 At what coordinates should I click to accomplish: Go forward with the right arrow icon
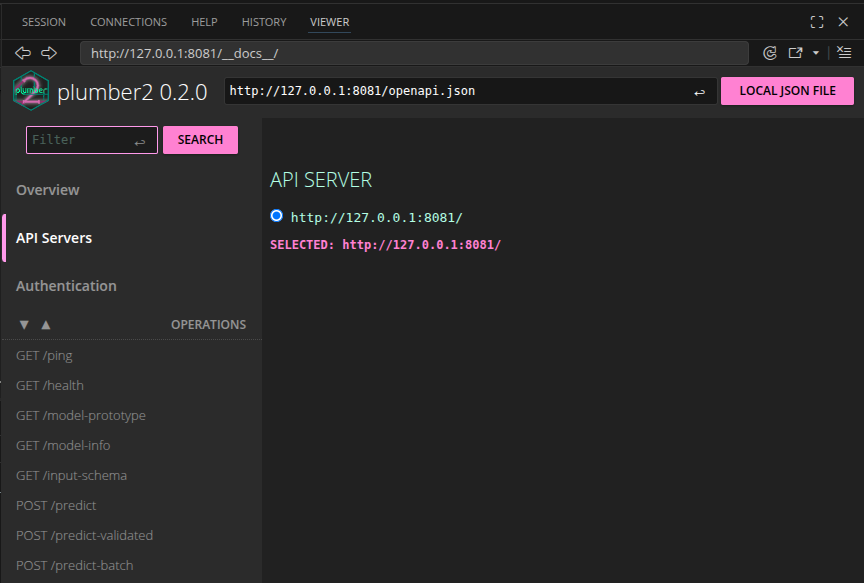(49, 53)
